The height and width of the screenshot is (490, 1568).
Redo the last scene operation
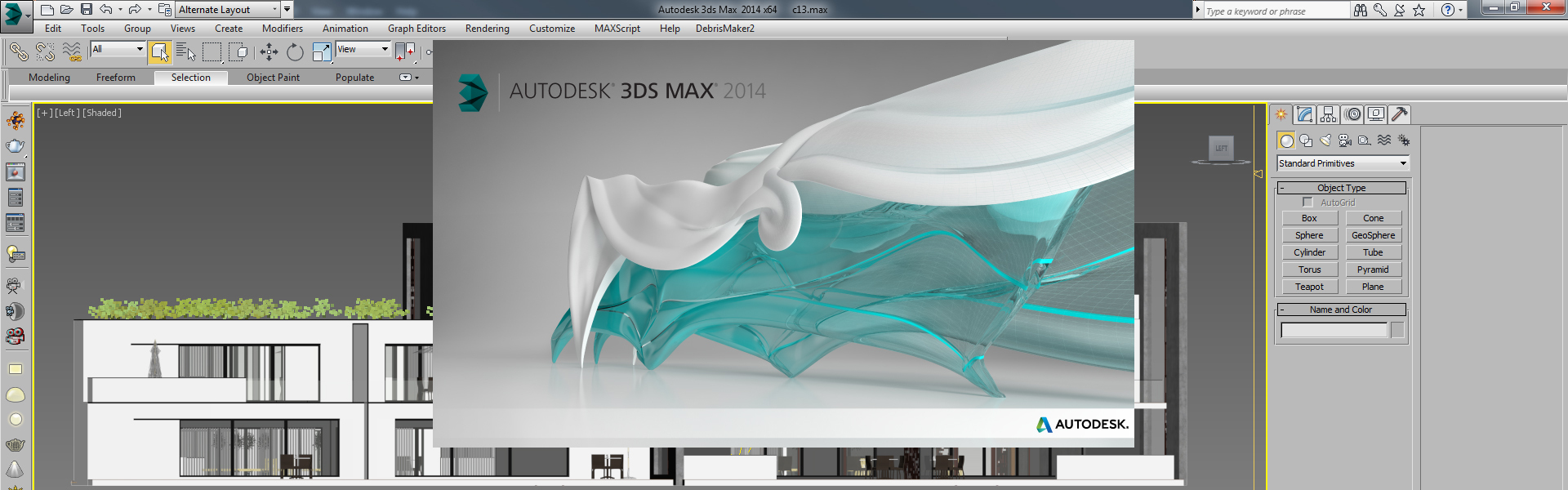click(x=135, y=10)
